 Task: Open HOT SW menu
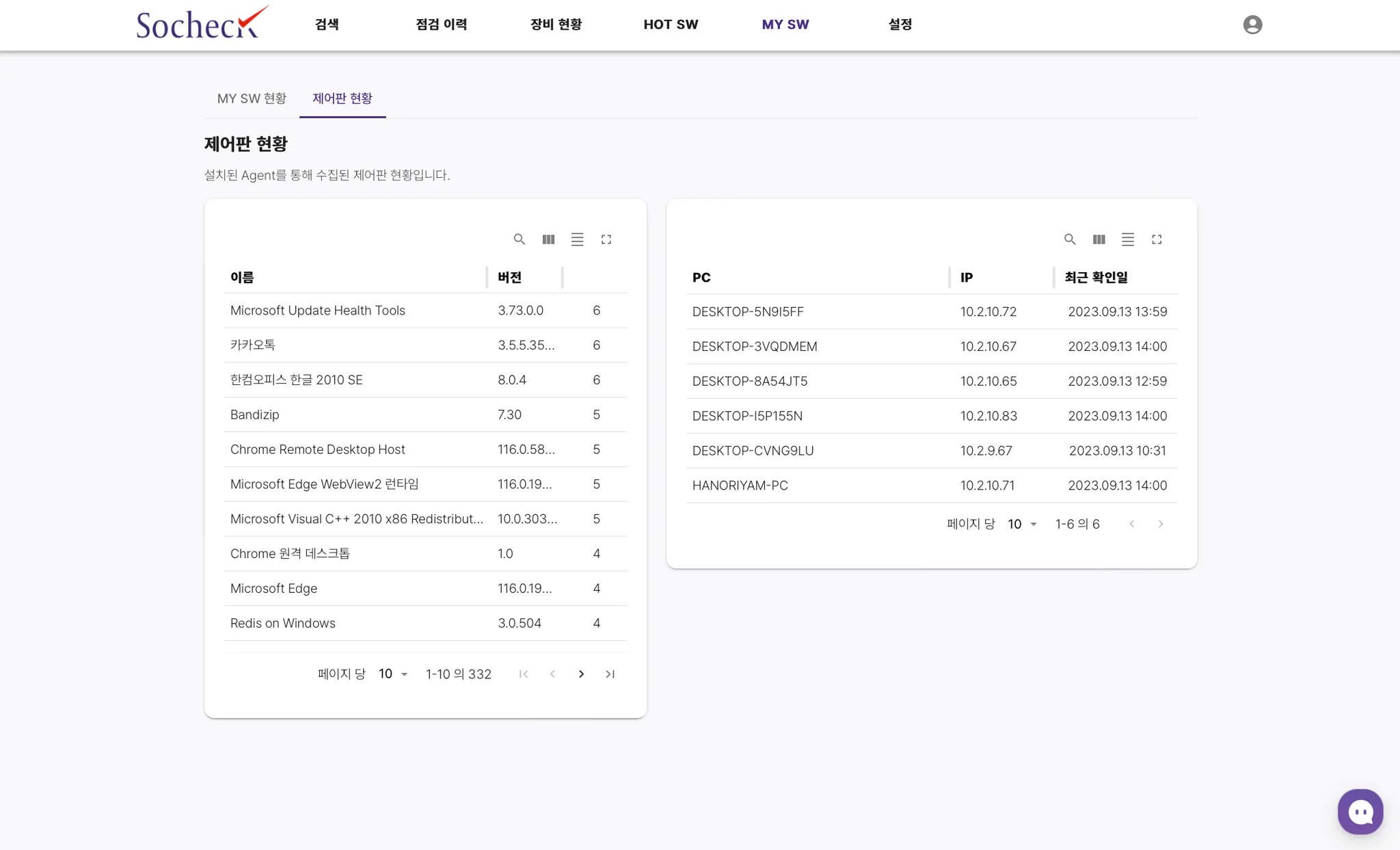pos(670,25)
